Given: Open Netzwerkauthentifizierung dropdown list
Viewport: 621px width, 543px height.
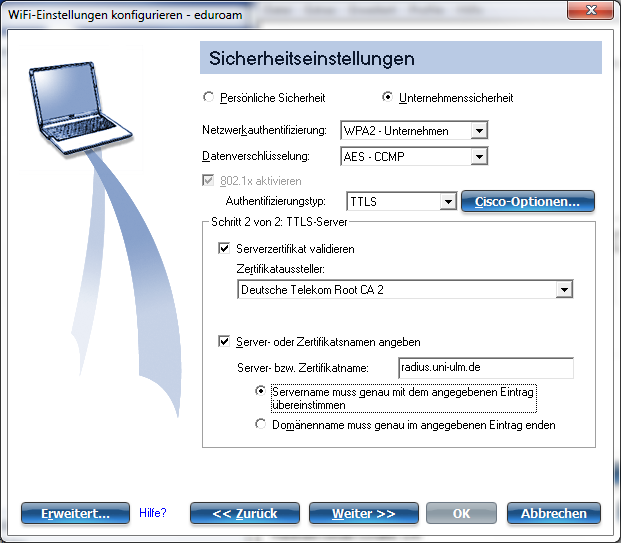Looking at the screenshot, I should point(479,131).
